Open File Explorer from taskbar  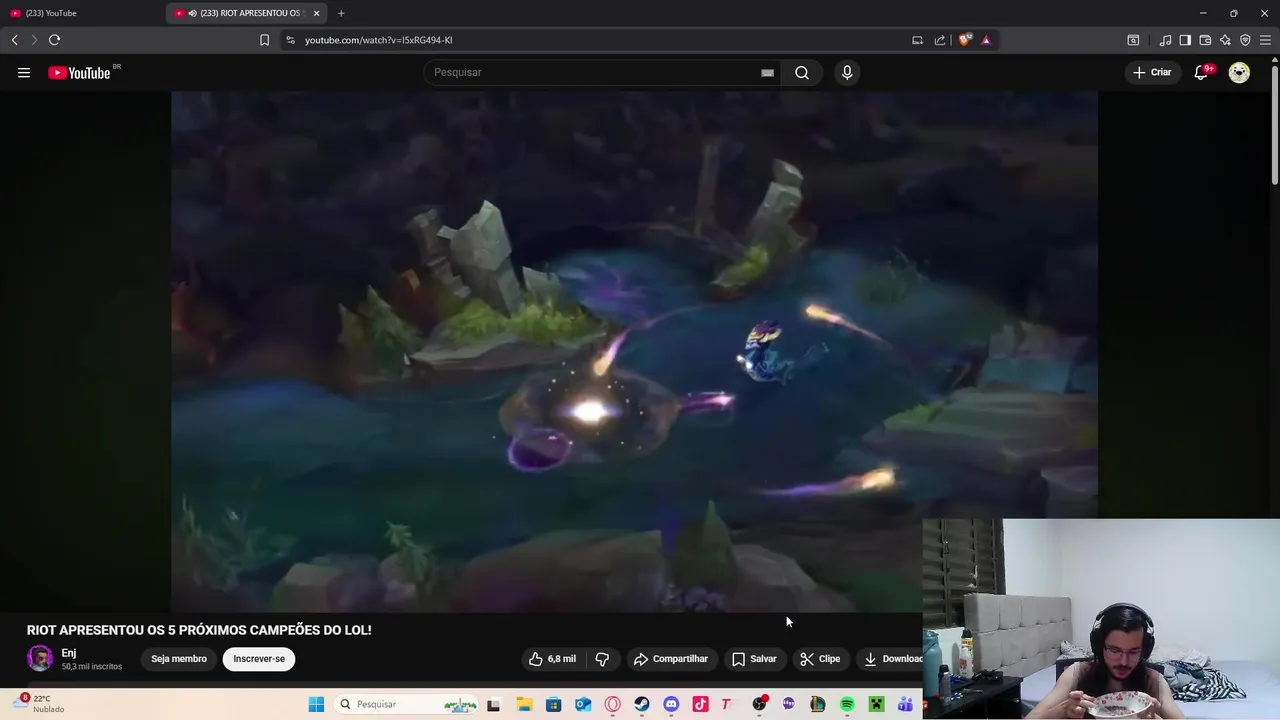point(524,704)
